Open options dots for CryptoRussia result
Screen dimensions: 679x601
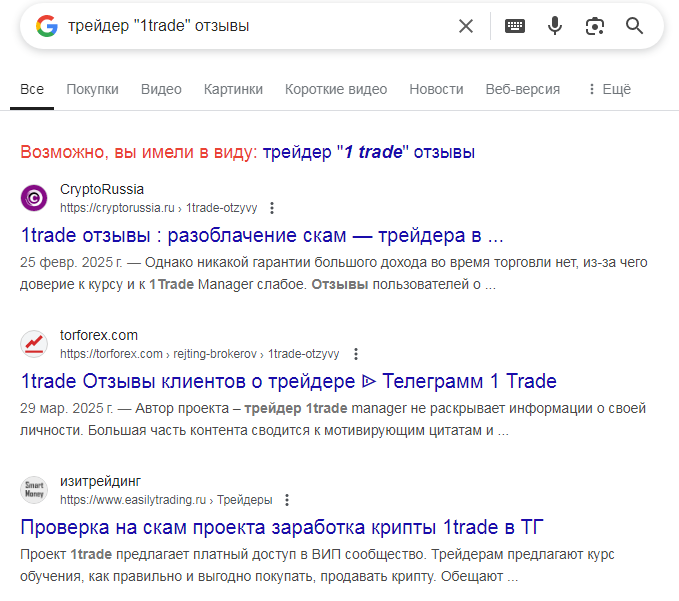(272, 208)
